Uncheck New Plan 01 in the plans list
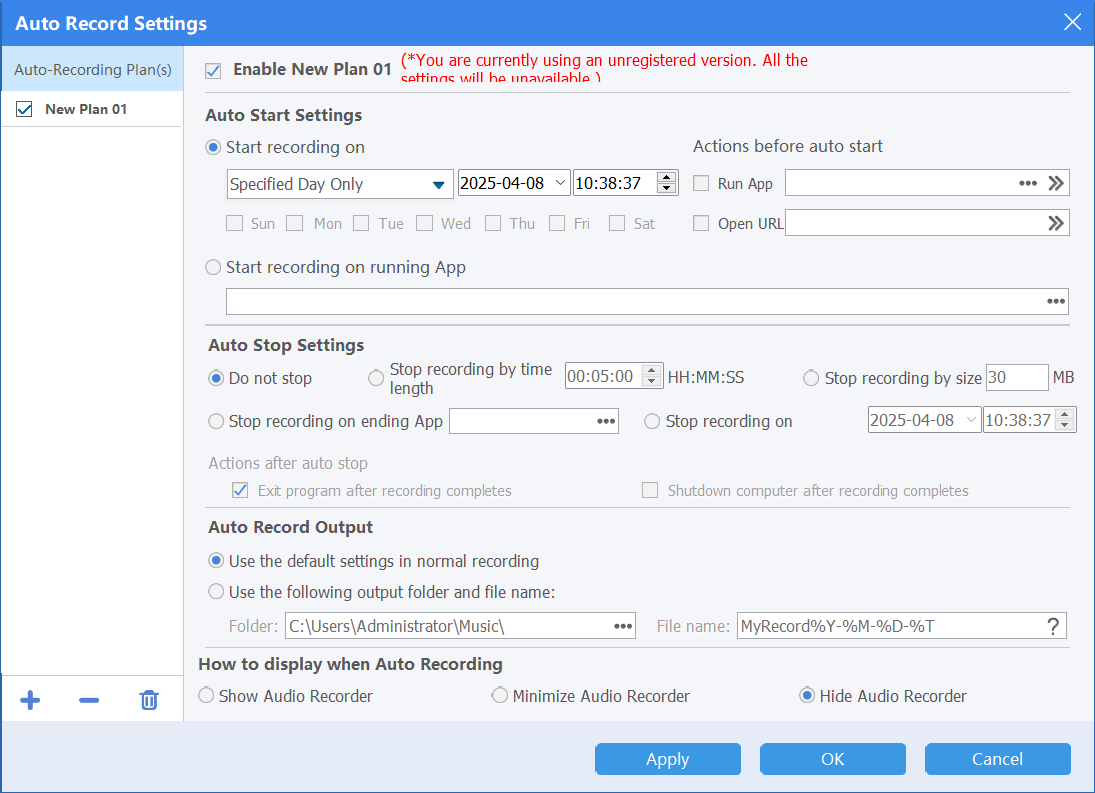1095x793 pixels. 24,109
